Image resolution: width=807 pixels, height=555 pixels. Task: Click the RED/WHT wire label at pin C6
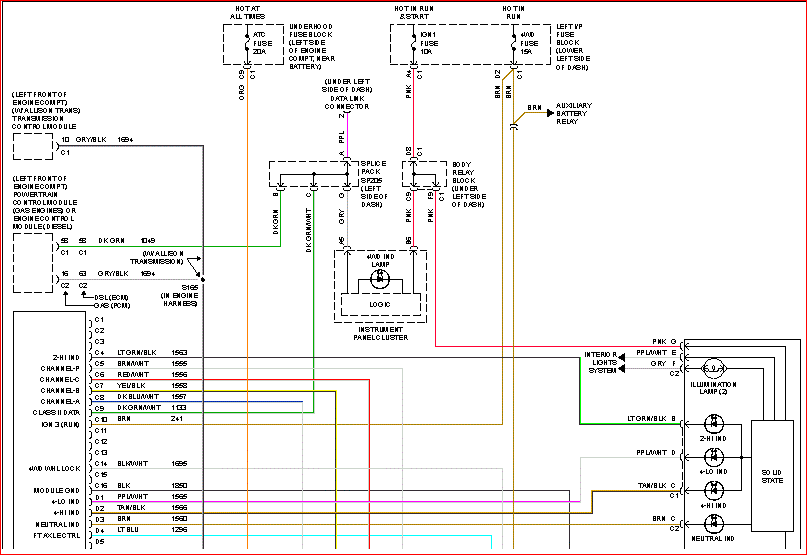pos(133,375)
